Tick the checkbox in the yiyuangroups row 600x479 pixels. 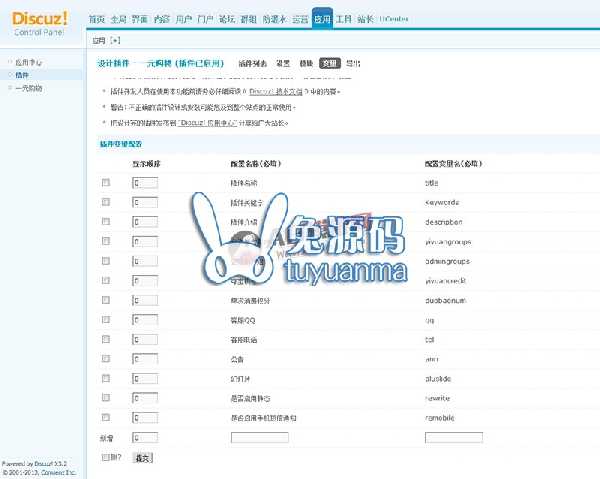(106, 241)
